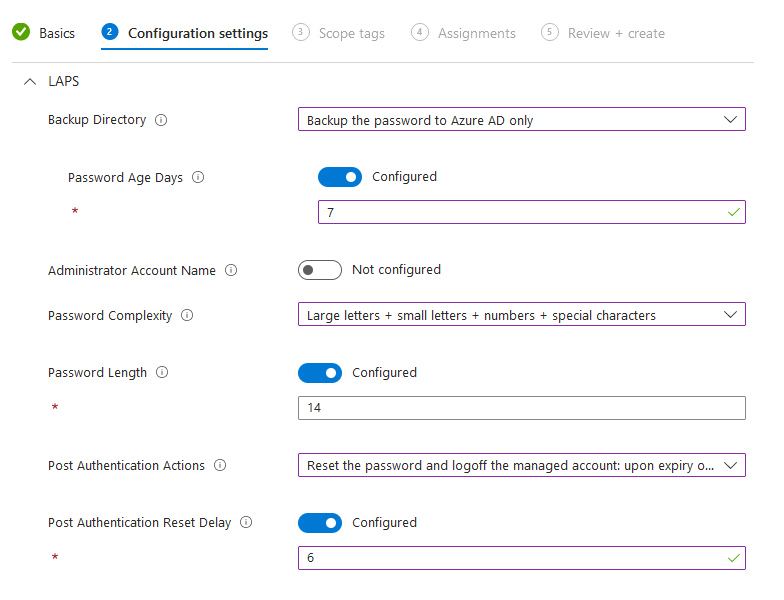This screenshot has height=600, width=784.
Task: Click info icon for Post Authentication Actions
Action: point(220,466)
